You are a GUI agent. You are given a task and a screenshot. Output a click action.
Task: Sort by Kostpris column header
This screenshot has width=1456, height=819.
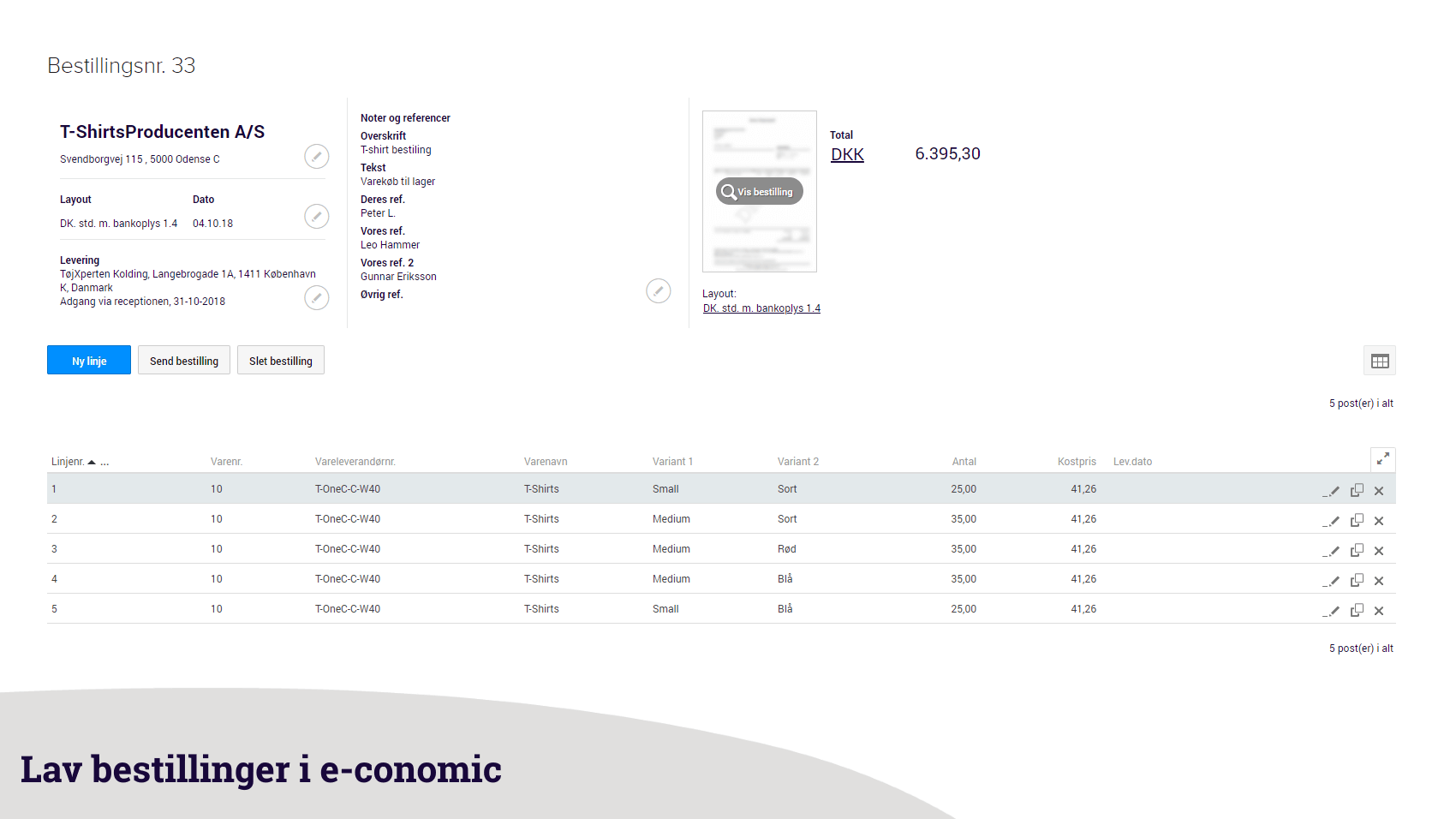[1077, 462]
